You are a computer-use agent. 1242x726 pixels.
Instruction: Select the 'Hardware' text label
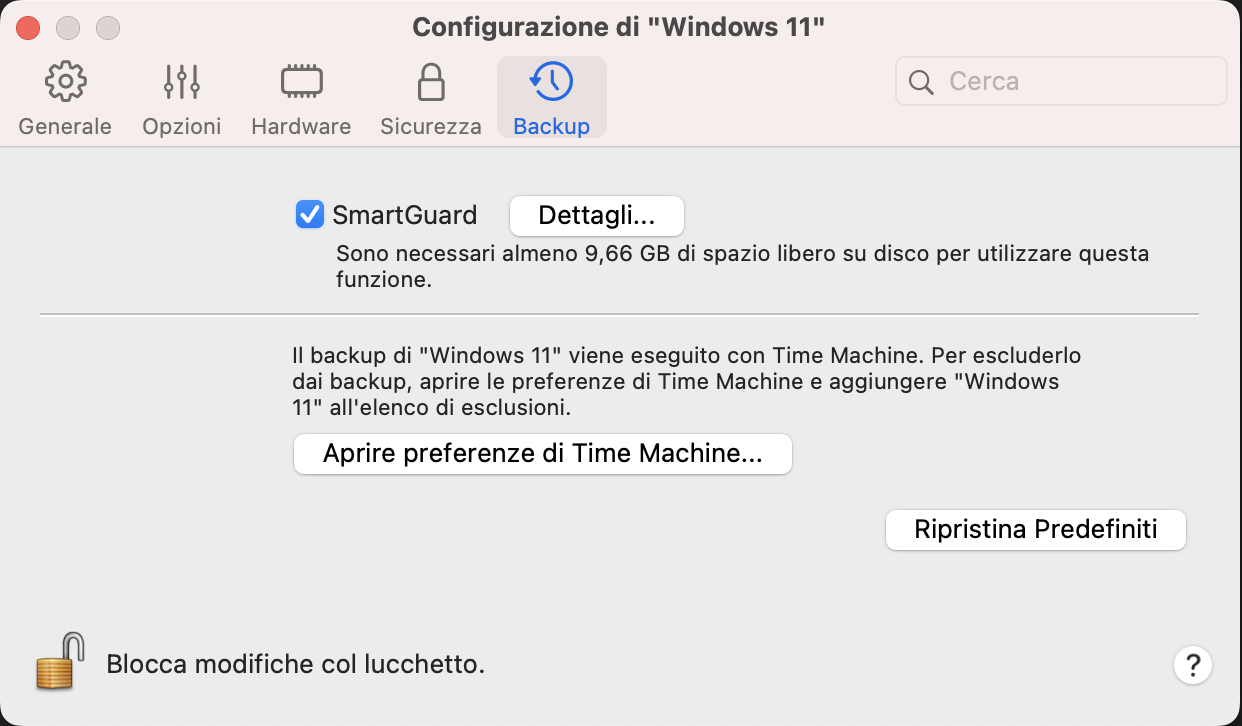pos(301,127)
